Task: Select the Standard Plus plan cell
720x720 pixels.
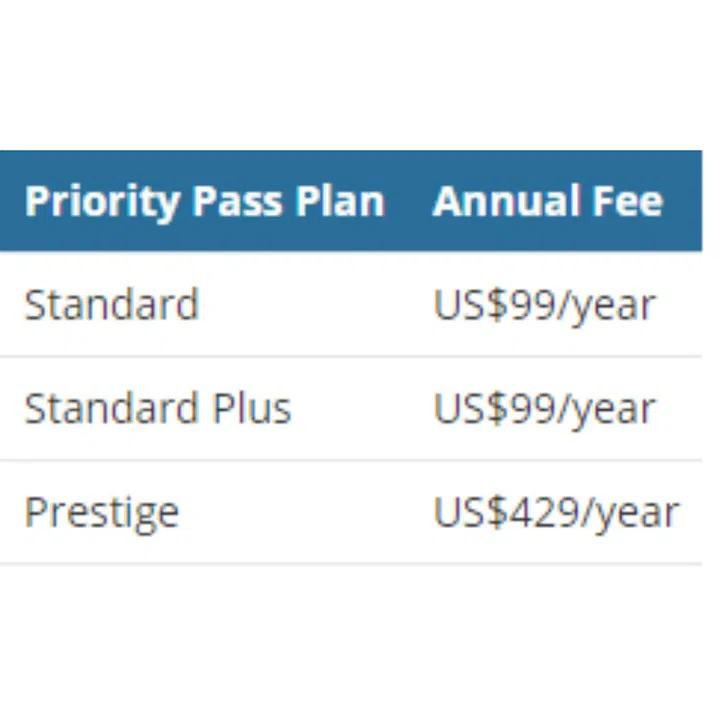Action: pos(157,409)
